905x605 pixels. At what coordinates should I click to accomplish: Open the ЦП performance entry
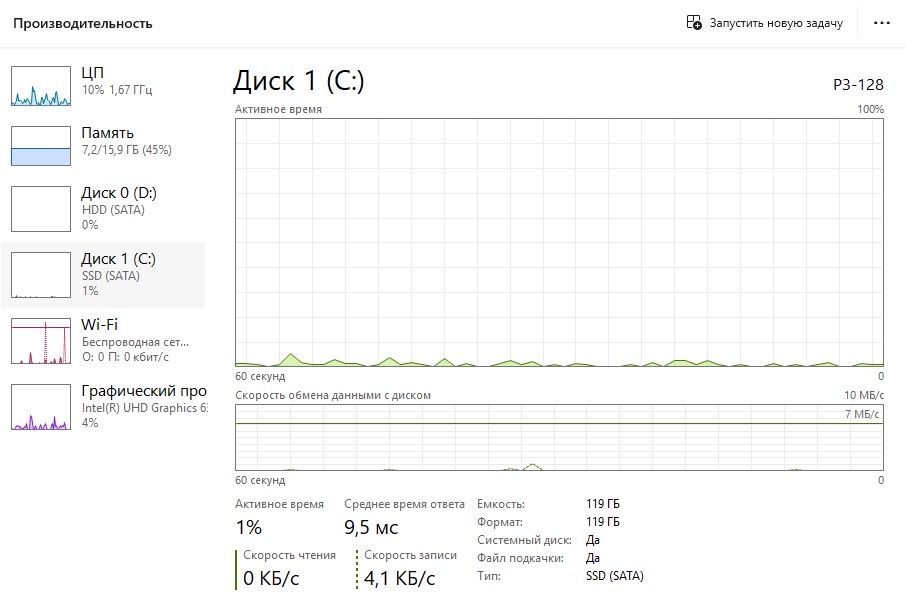point(103,85)
